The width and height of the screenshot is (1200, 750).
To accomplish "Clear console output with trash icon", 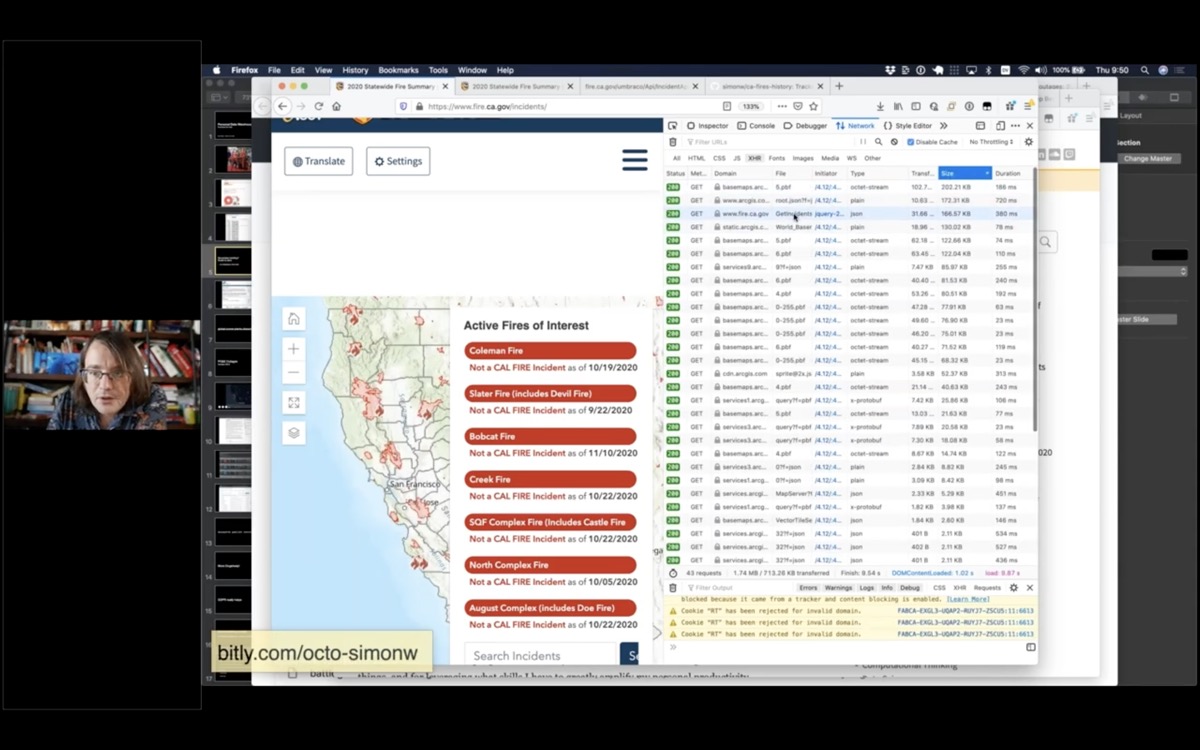I will tap(673, 588).
